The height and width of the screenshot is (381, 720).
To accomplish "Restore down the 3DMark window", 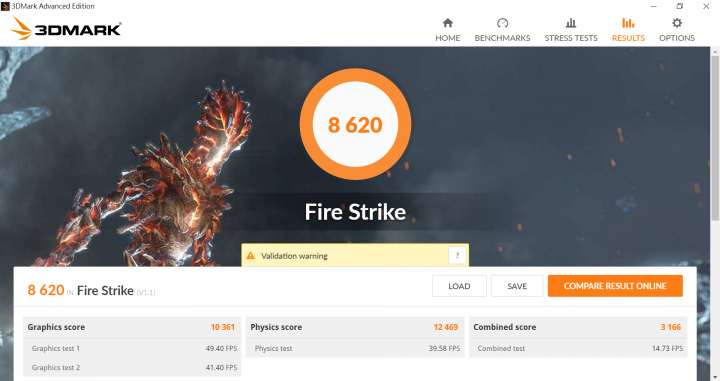I will [680, 6].
